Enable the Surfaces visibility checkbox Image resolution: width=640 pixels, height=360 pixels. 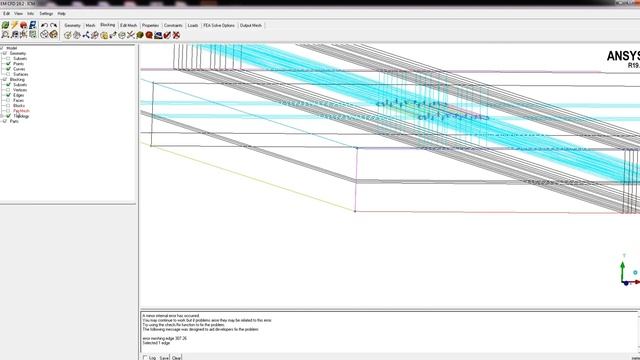point(8,74)
